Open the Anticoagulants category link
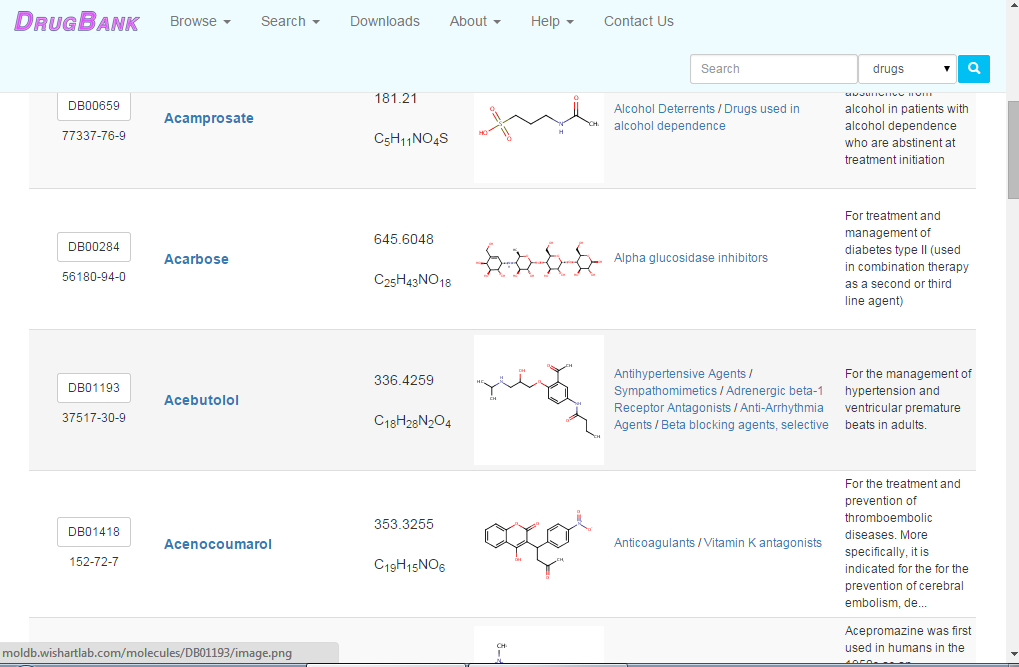Screen dimensions: 1019x667 (x=652, y=542)
